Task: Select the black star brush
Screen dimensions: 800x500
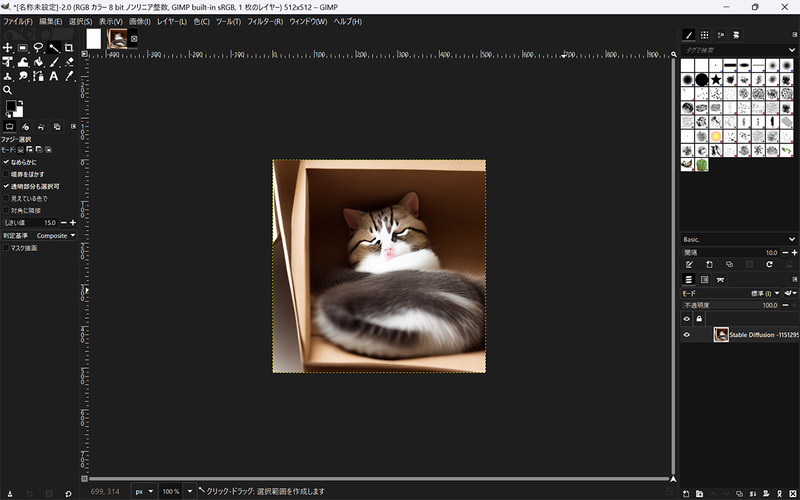Action: pyautogui.click(x=716, y=80)
